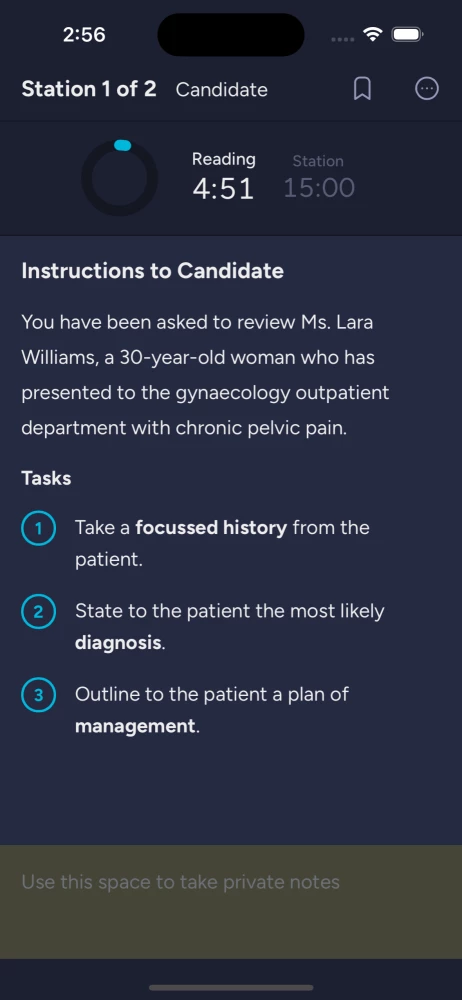Tap the private notes text area

tap(231, 901)
